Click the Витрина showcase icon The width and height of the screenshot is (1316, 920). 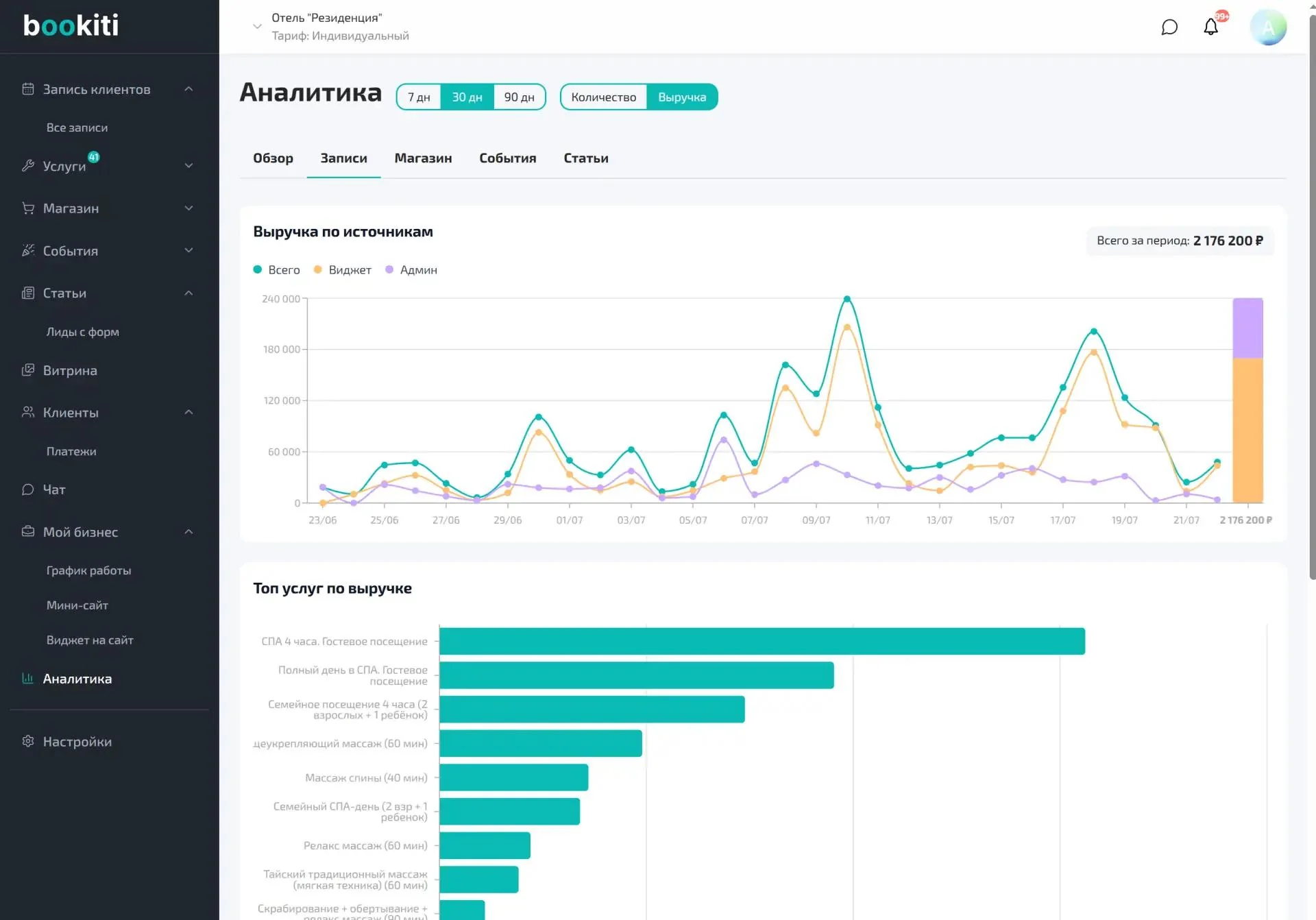(28, 370)
